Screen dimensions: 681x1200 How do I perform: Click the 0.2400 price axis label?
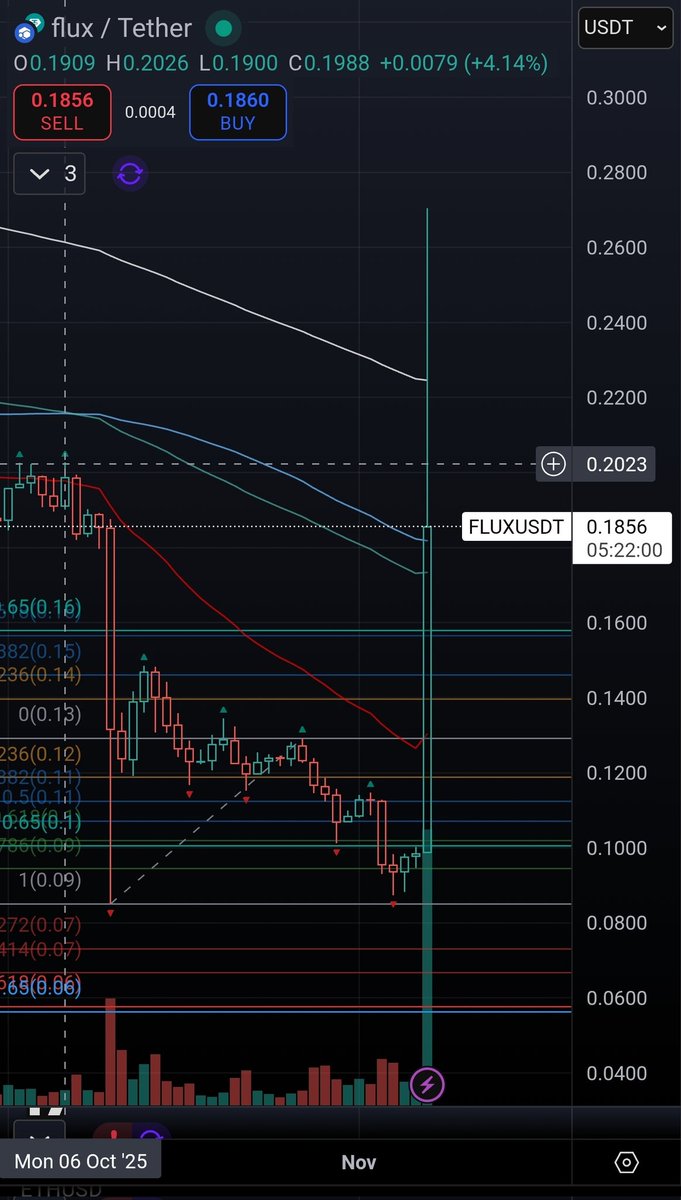[x=616, y=323]
